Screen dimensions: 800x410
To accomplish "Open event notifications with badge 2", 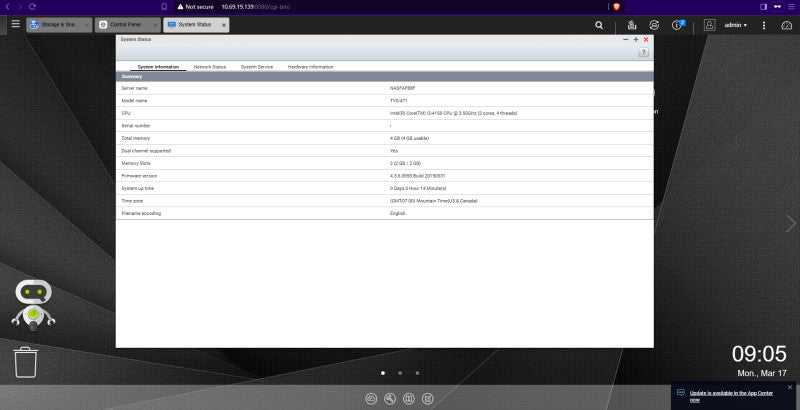I will (678, 25).
